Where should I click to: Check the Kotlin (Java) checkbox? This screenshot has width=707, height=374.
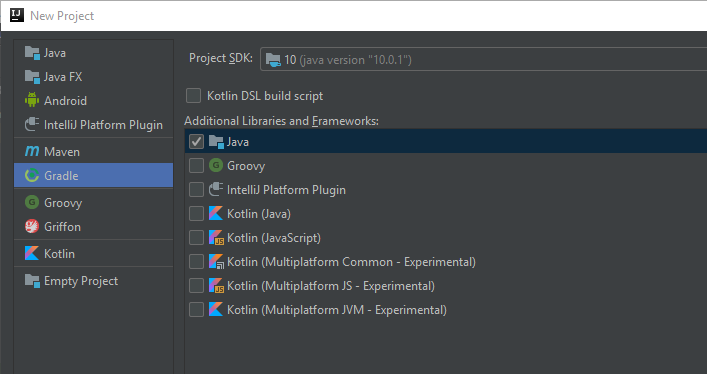point(196,213)
